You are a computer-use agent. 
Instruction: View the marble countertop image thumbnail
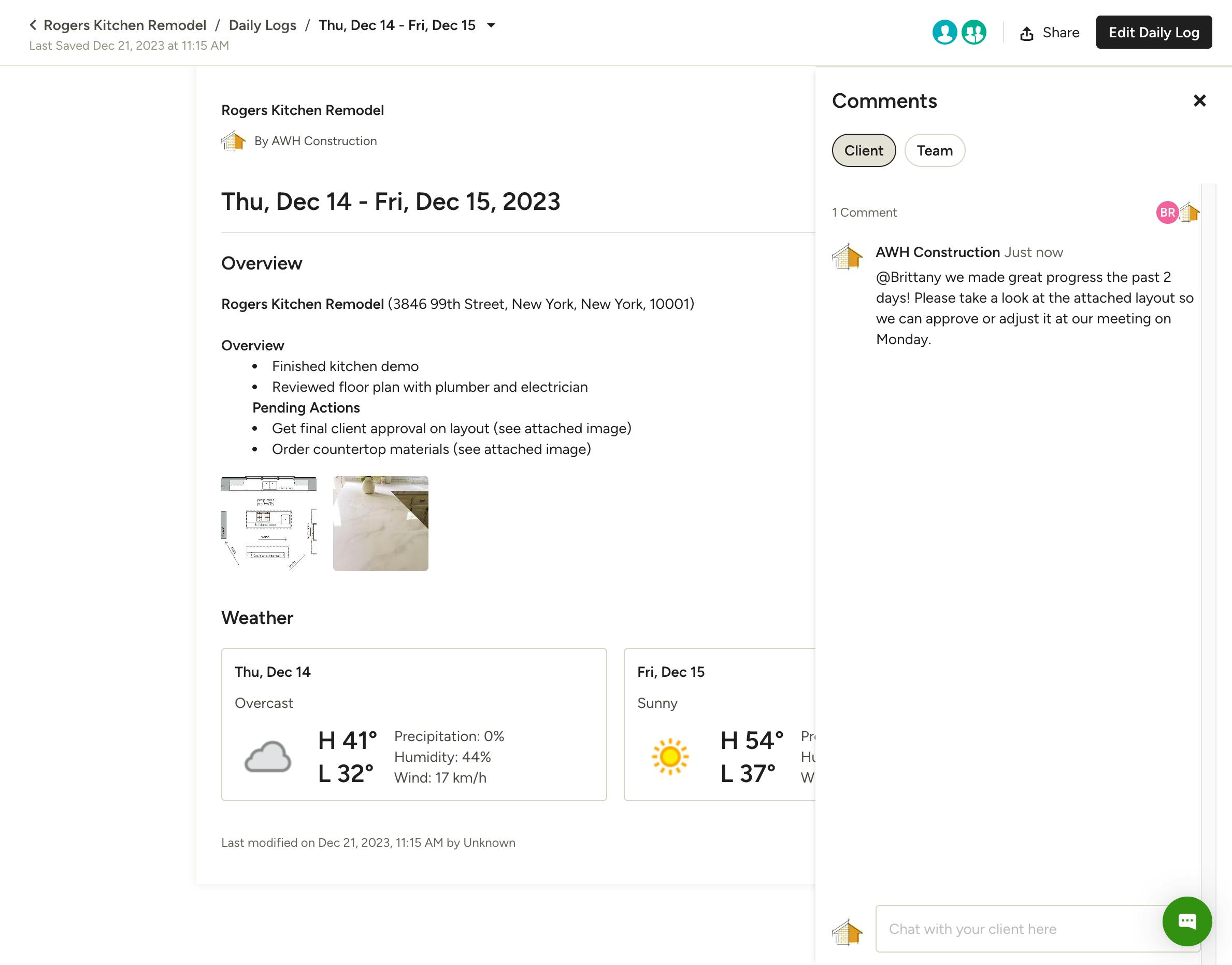[x=380, y=522]
